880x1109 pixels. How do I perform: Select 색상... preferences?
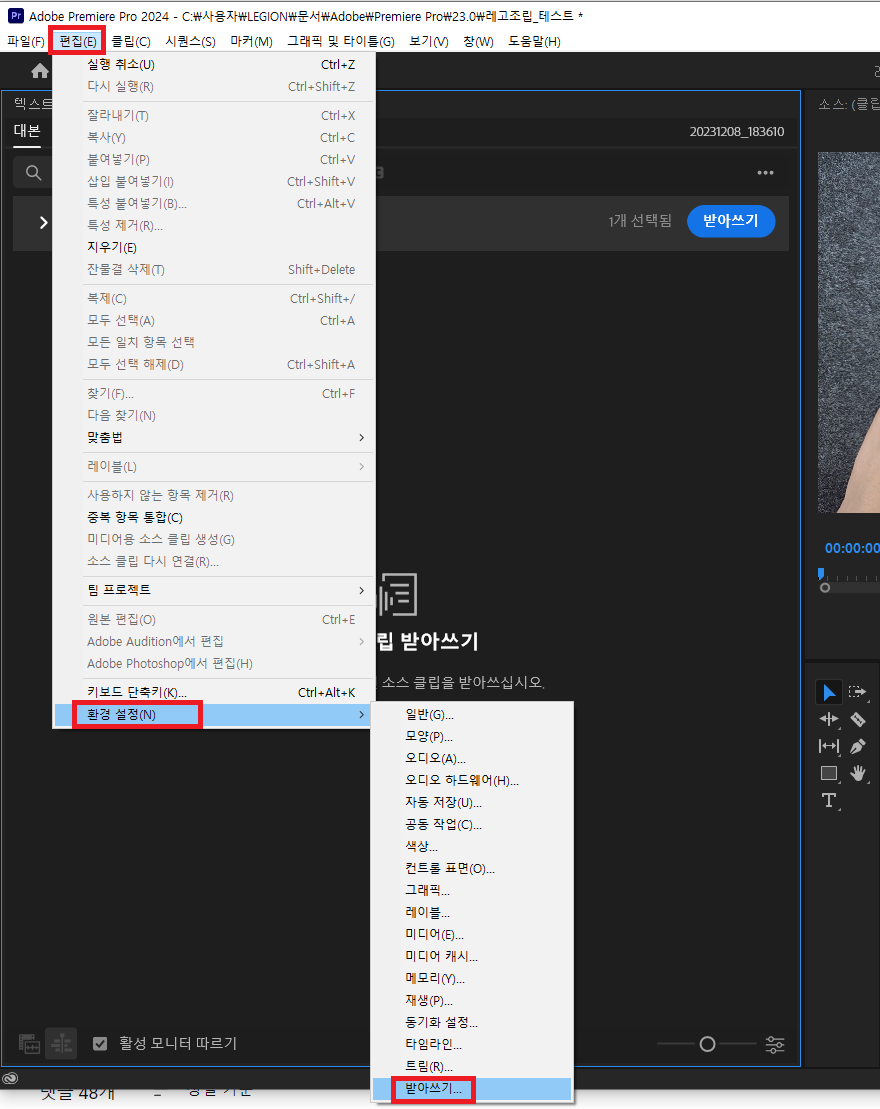tap(472, 847)
